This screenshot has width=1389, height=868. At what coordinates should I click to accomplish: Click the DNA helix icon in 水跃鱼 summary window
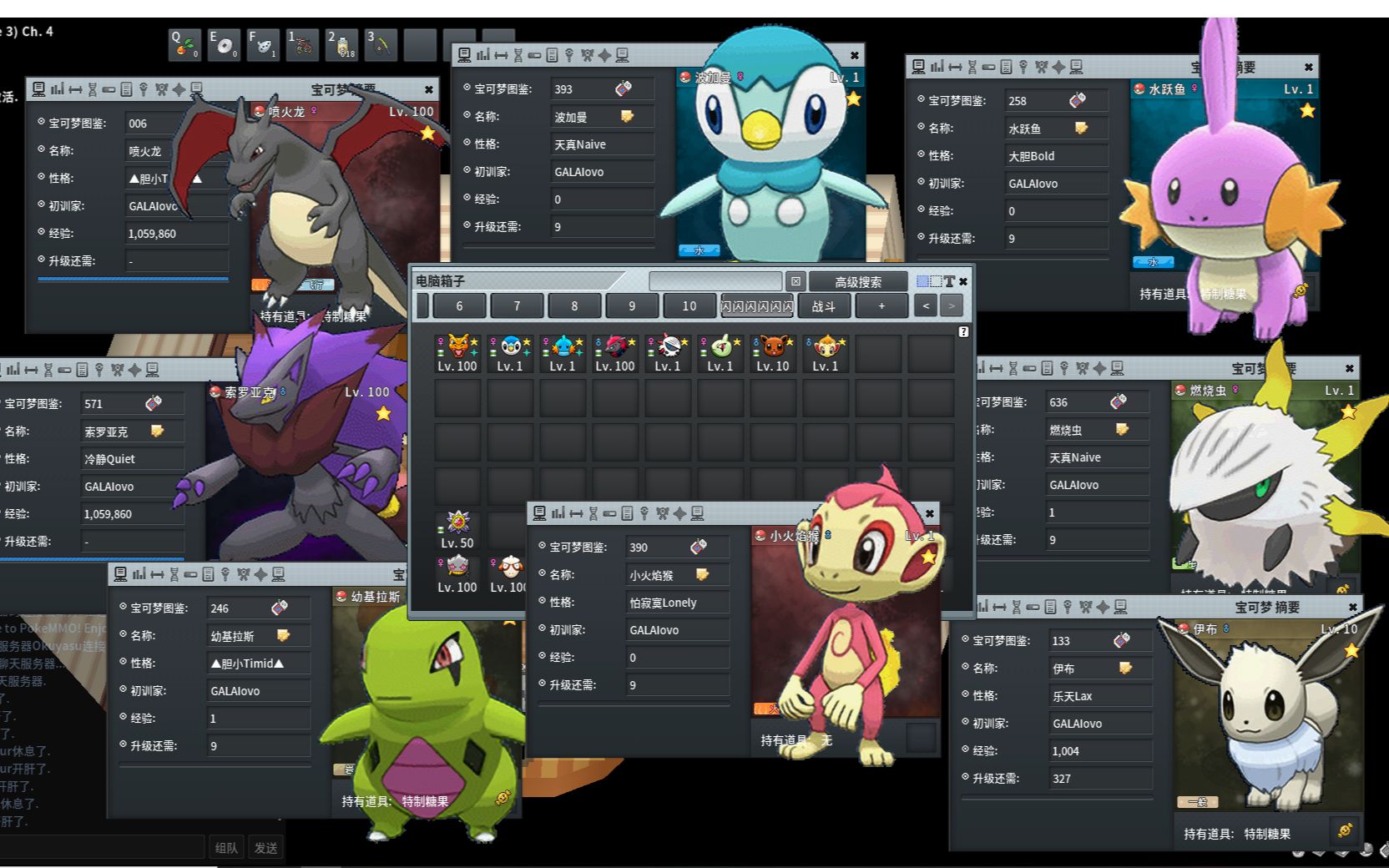coord(972,67)
